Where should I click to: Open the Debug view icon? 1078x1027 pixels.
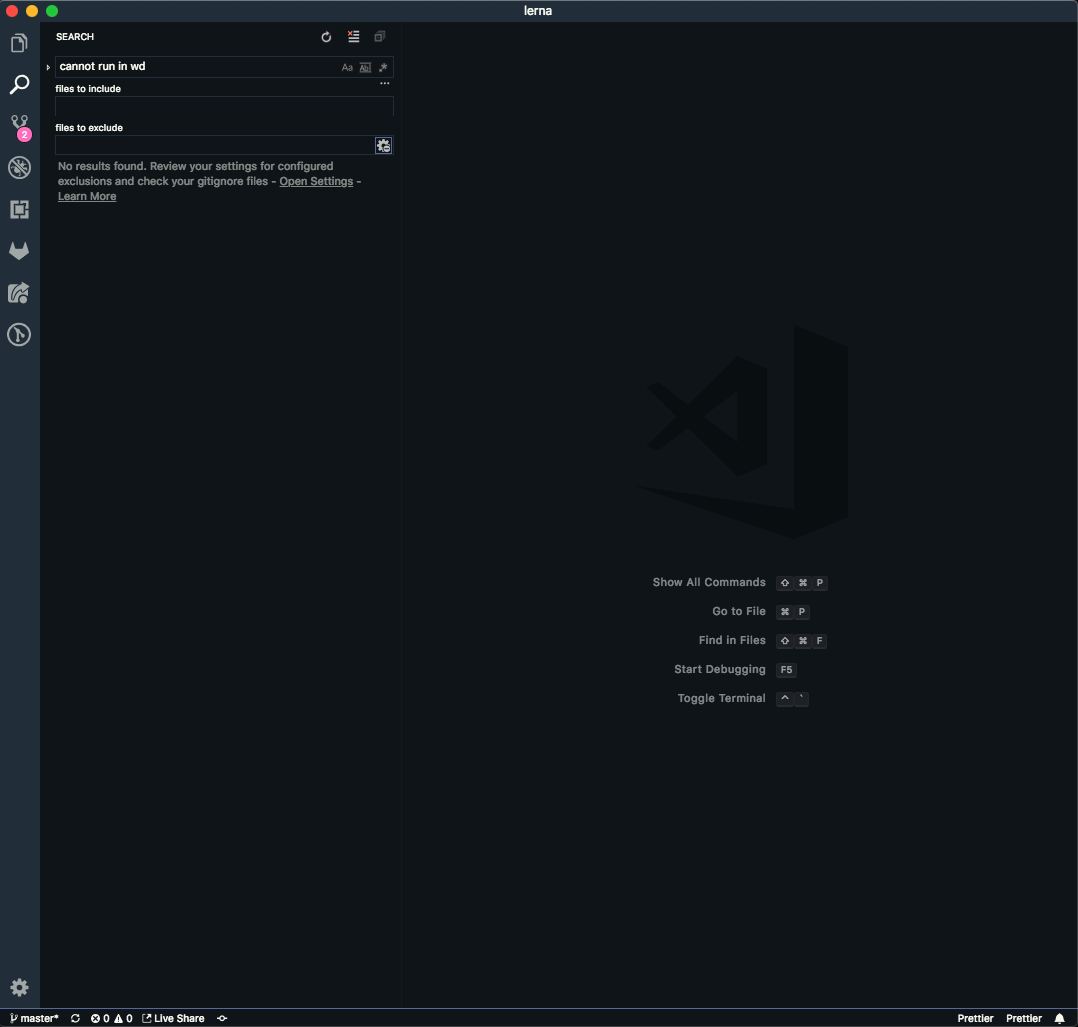[x=19, y=168]
